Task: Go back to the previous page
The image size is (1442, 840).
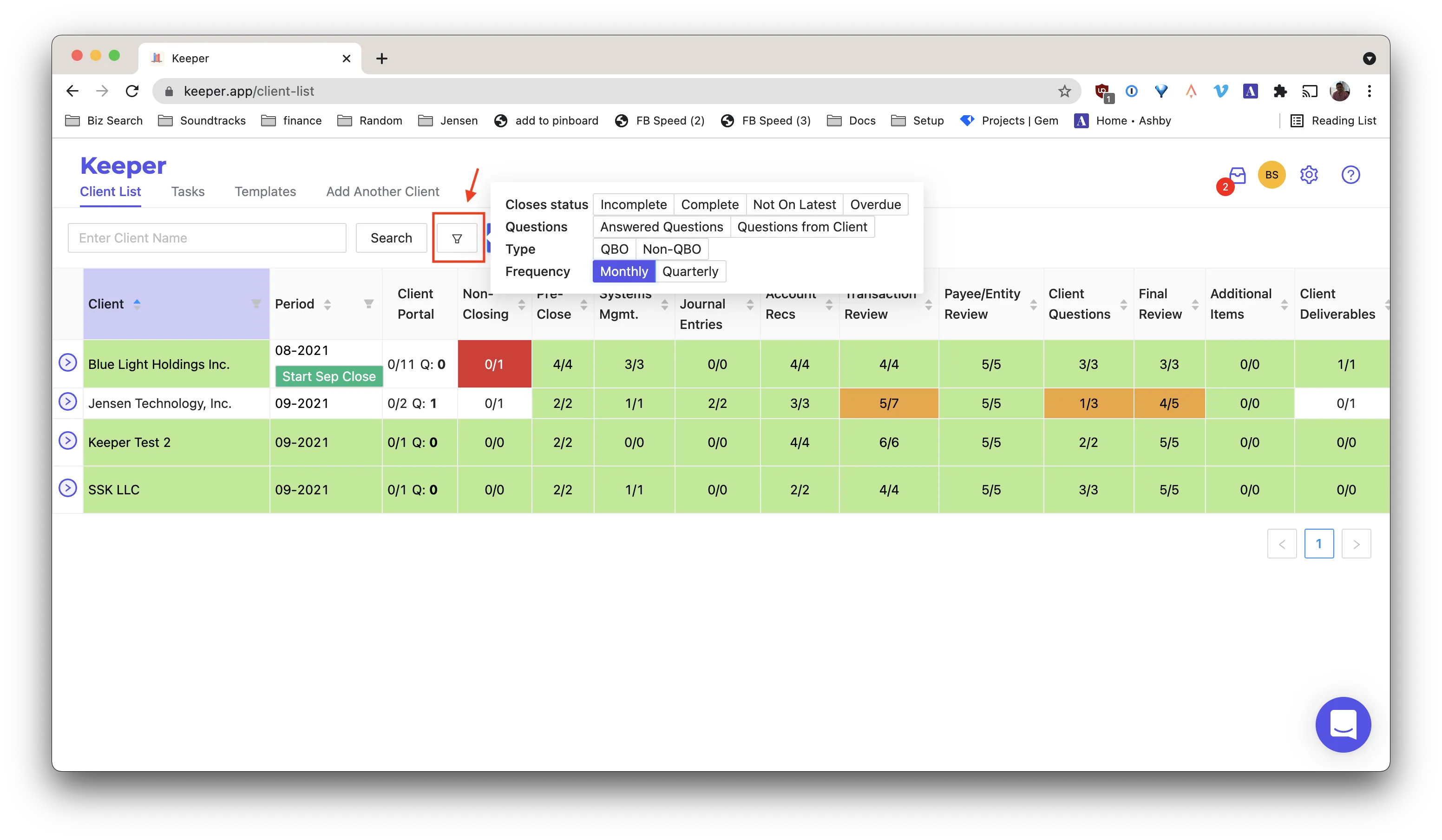Action: pyautogui.click(x=72, y=91)
